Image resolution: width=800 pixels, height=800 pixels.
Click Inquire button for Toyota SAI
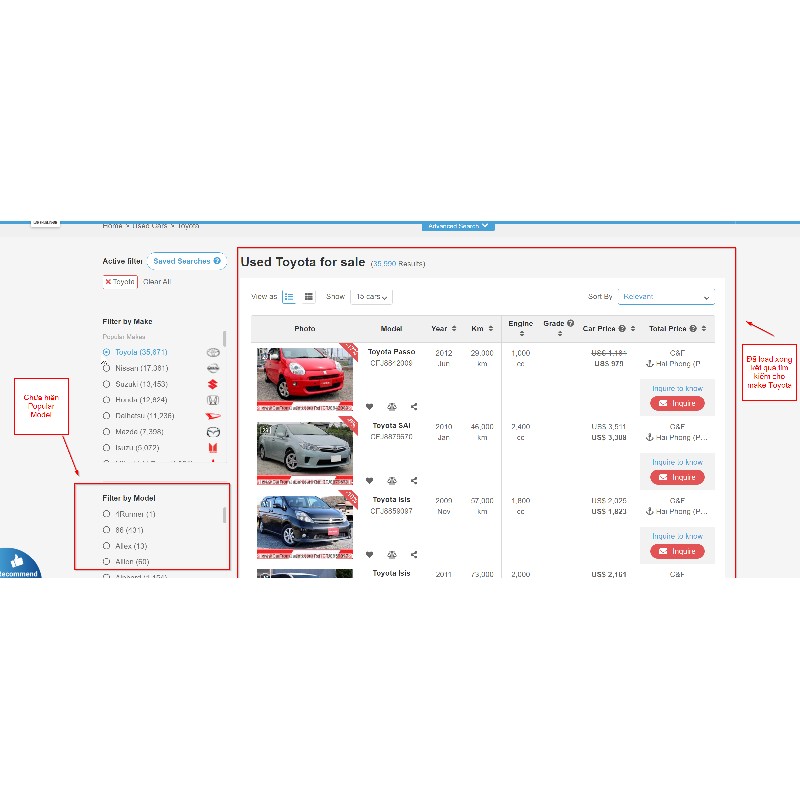pyautogui.click(x=677, y=478)
